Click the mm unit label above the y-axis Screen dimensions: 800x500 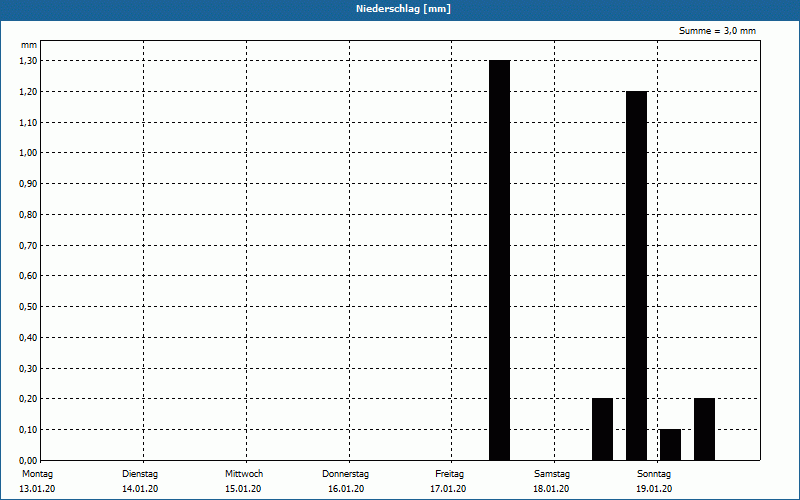tap(29, 45)
